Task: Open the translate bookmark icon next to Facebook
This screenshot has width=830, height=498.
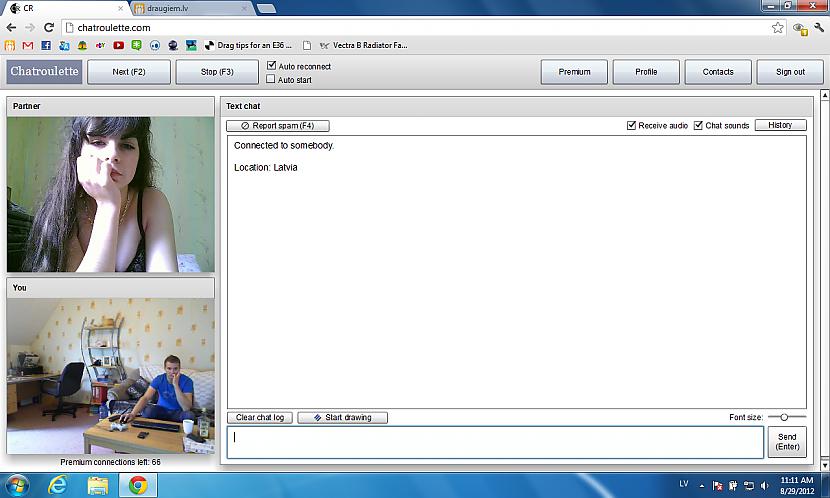Action: click(x=64, y=46)
